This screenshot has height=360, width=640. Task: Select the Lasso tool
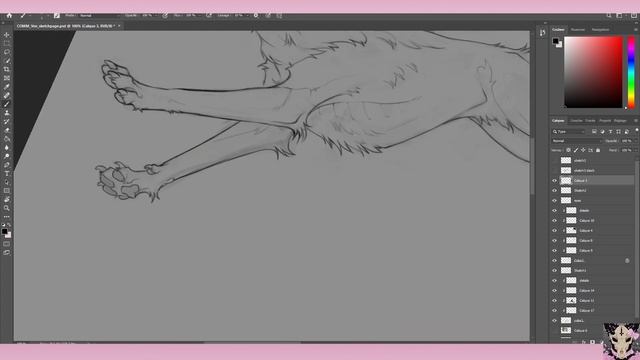tap(7, 52)
